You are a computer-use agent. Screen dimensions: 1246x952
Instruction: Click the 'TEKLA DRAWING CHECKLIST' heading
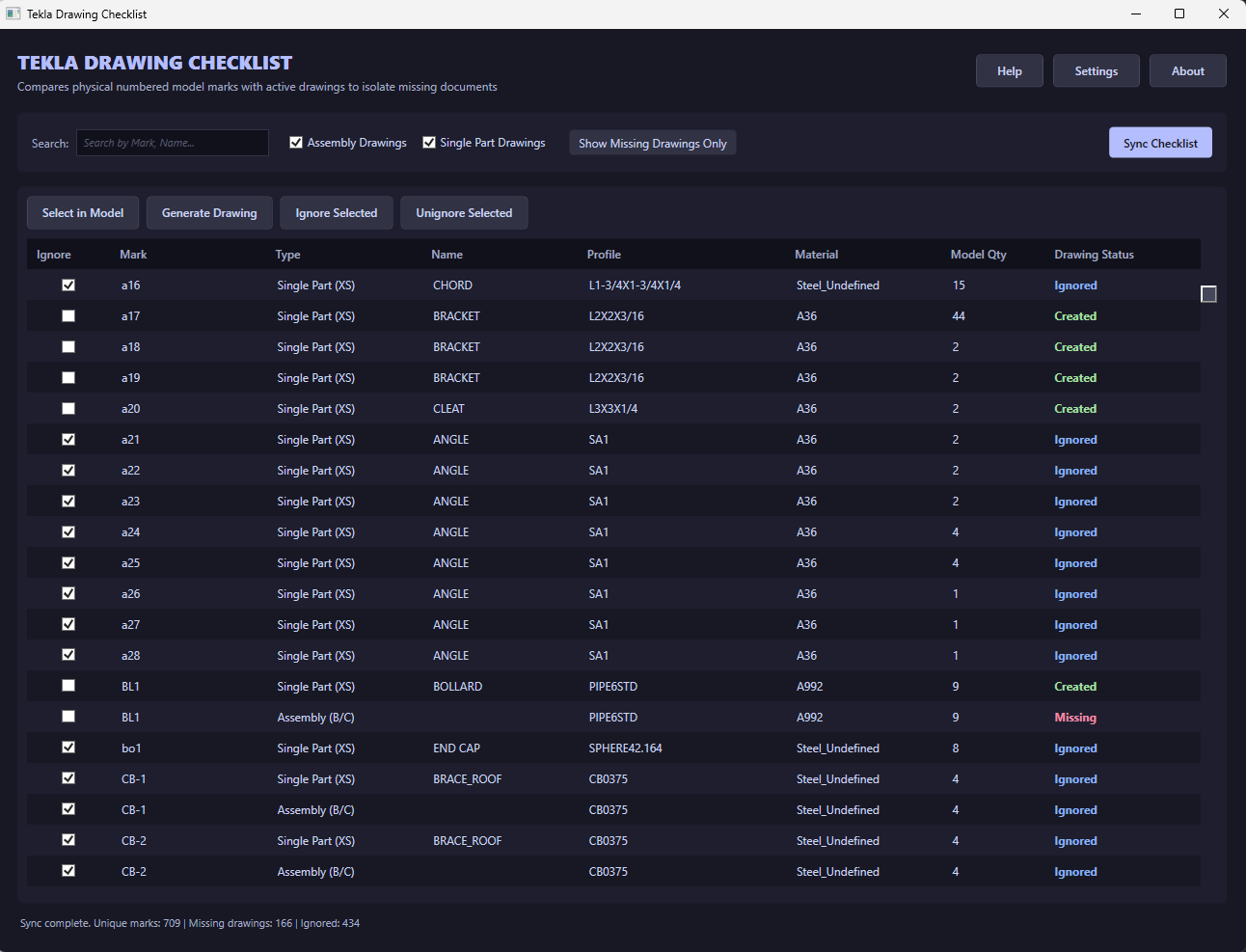(x=154, y=63)
